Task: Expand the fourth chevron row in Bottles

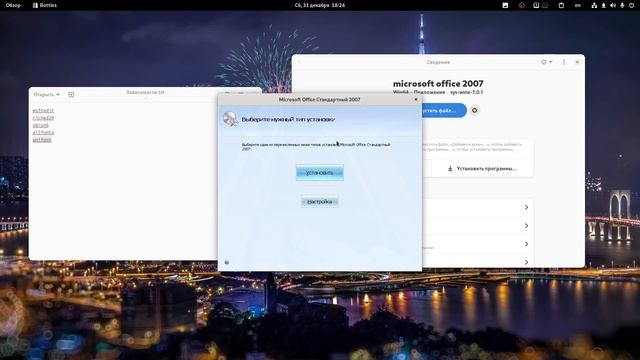Action: [x=526, y=262]
